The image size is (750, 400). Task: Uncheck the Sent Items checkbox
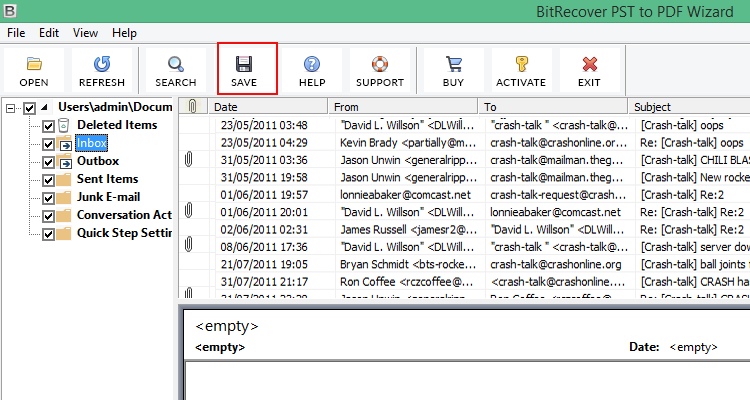coord(48,180)
